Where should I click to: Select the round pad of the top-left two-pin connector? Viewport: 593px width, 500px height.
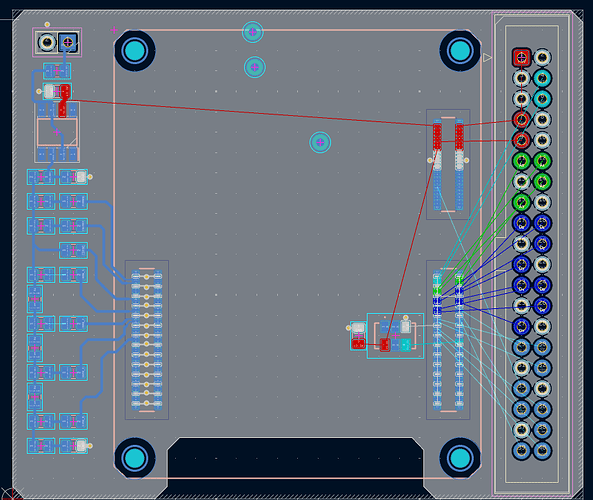[x=47, y=42]
